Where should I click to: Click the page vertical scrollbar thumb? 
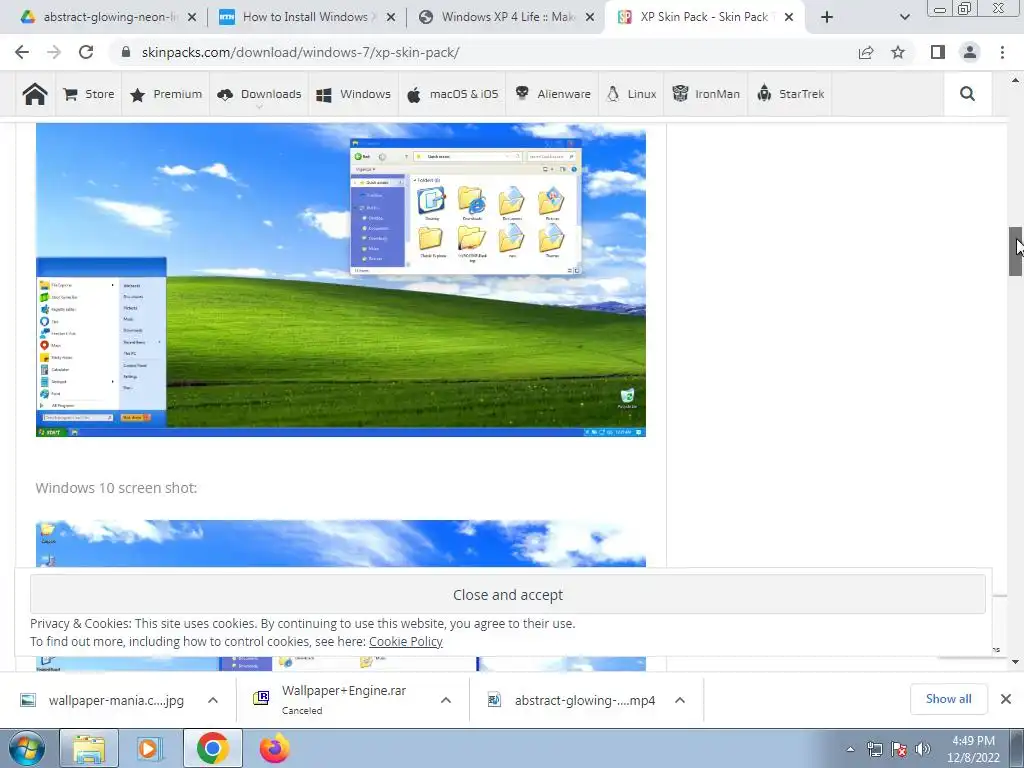point(1015,251)
